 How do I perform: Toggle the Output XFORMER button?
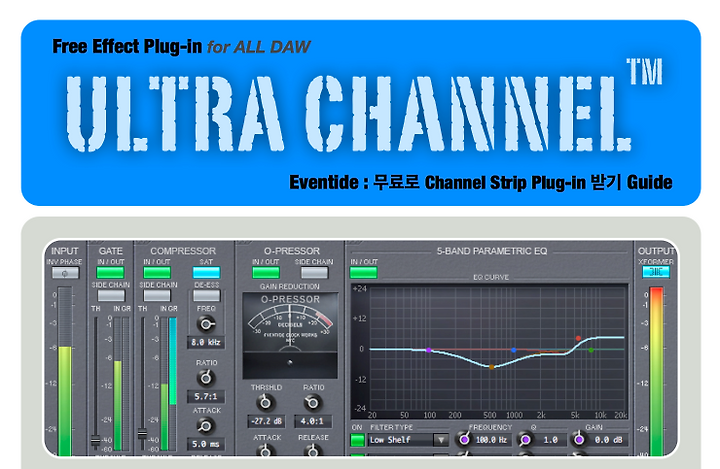pos(655,272)
